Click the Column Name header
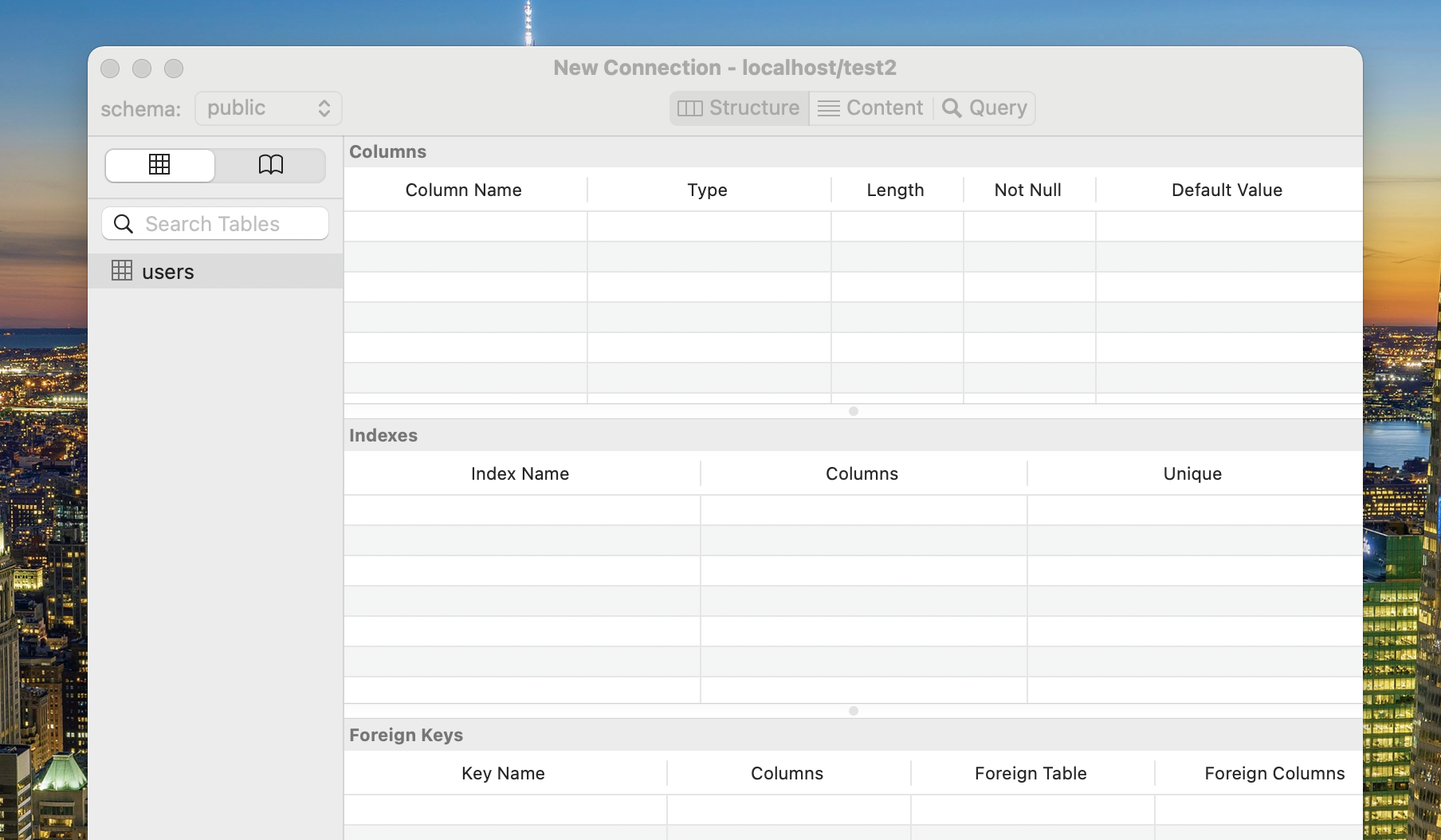 tap(463, 190)
